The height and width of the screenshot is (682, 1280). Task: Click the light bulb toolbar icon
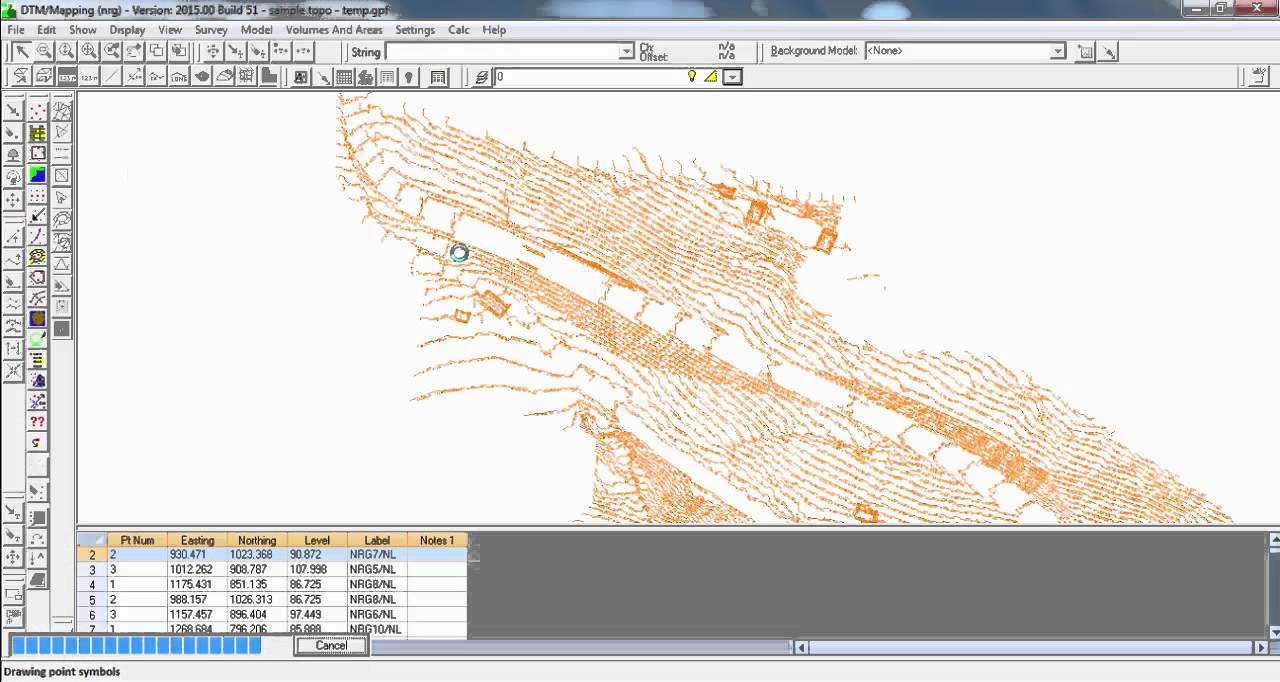pos(409,77)
